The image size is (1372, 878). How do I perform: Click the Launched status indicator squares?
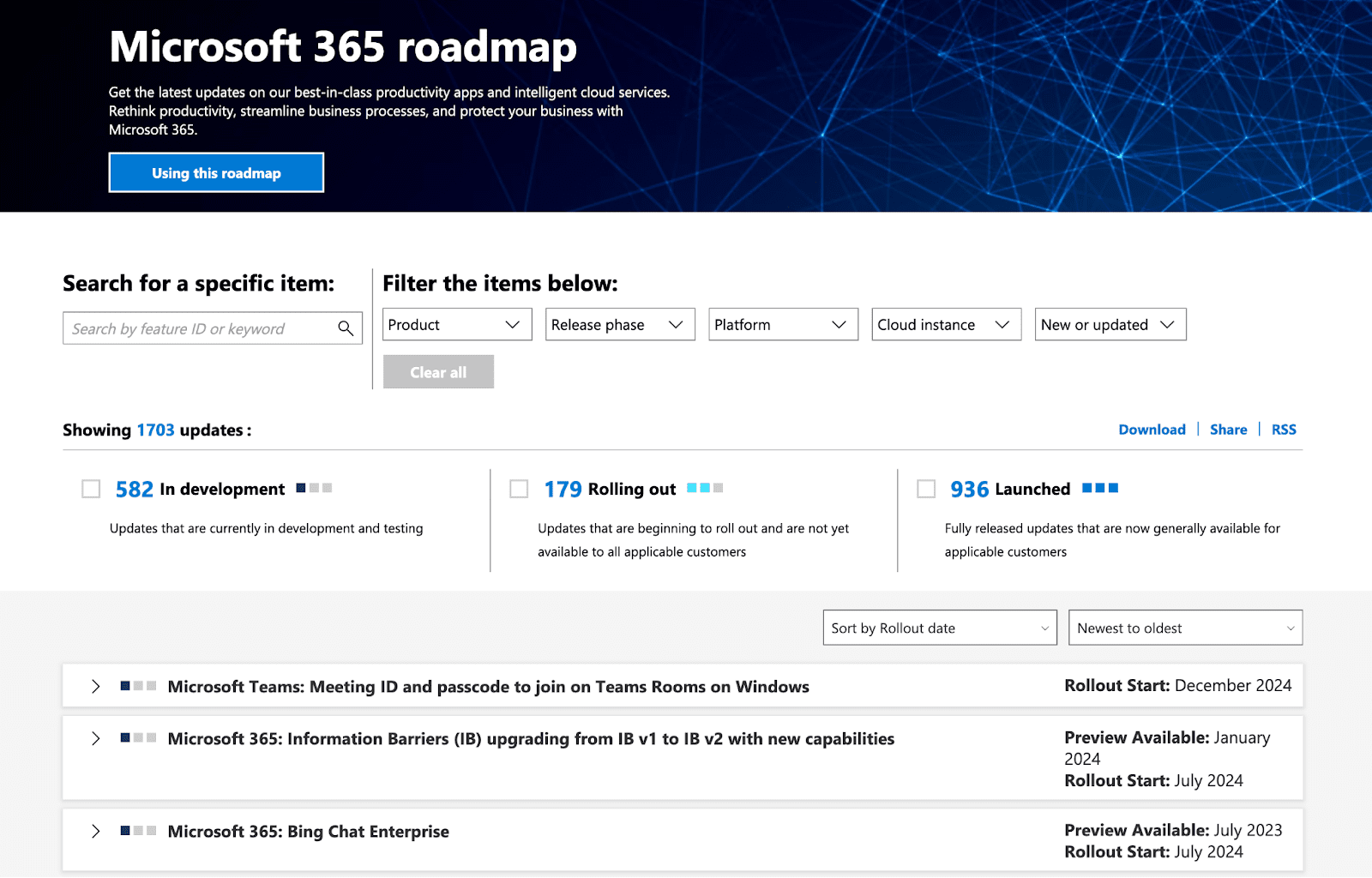point(1100,488)
